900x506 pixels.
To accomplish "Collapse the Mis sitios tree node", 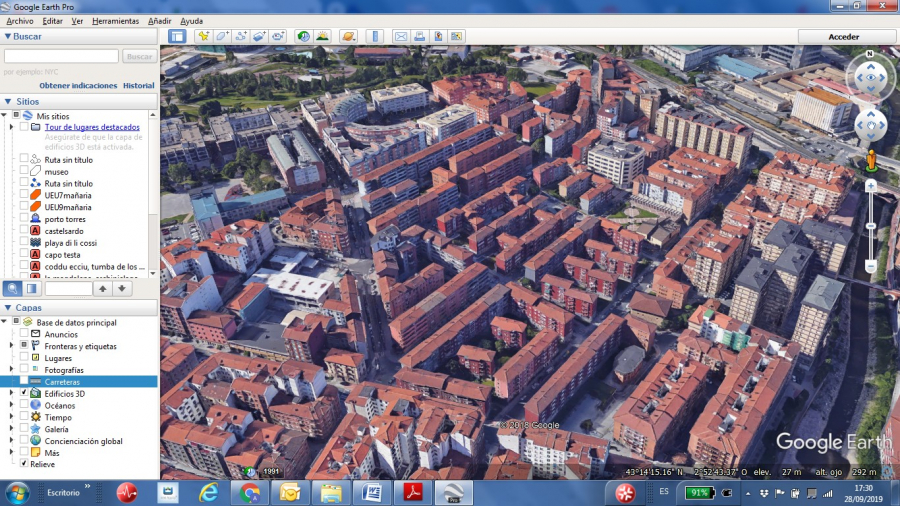I will click(5, 115).
